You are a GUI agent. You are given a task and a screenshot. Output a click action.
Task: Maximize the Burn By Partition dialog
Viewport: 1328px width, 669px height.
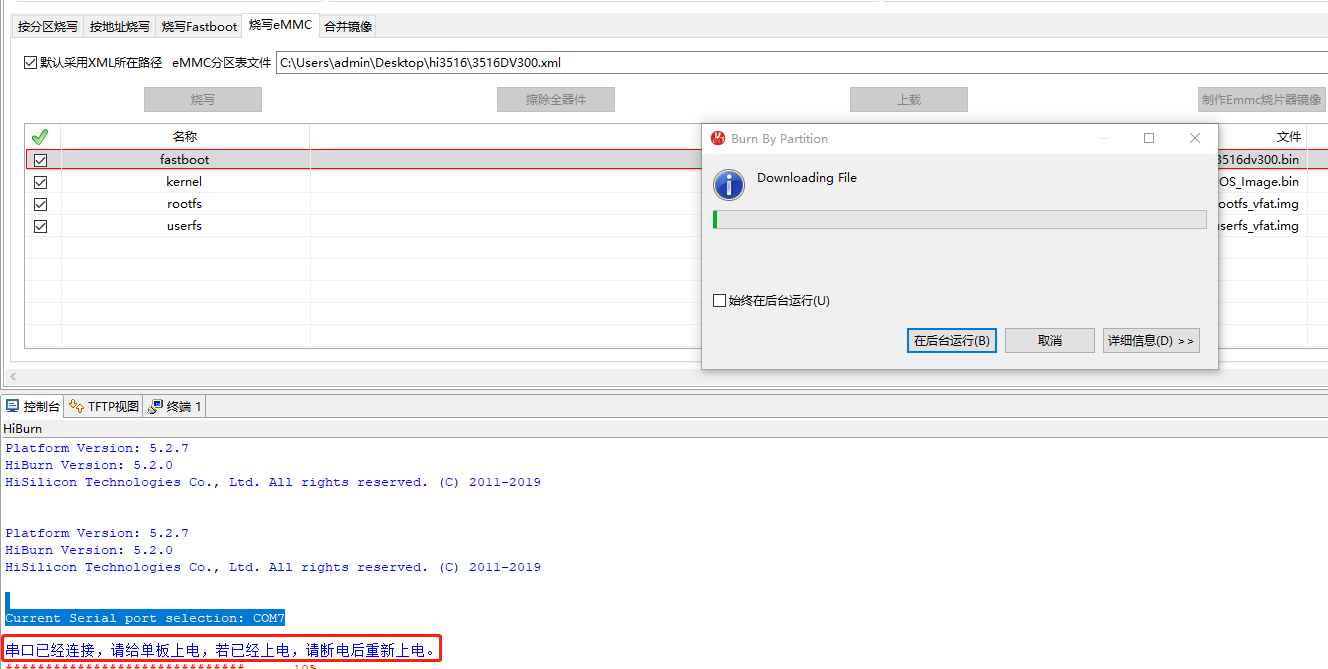(1149, 139)
